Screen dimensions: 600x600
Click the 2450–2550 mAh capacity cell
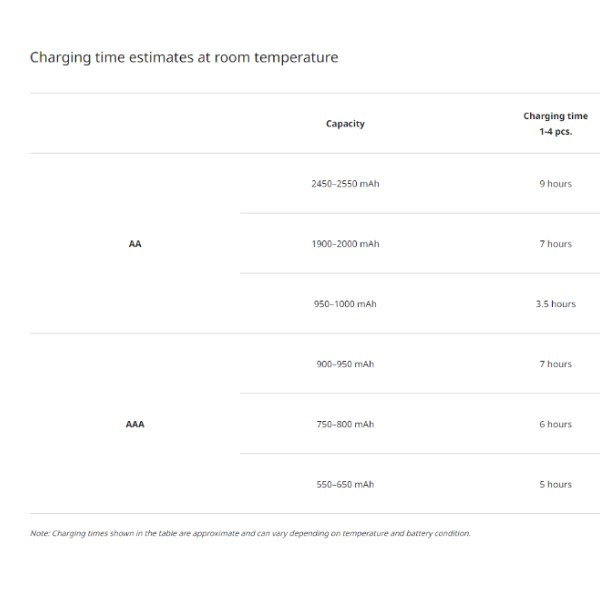tap(345, 184)
